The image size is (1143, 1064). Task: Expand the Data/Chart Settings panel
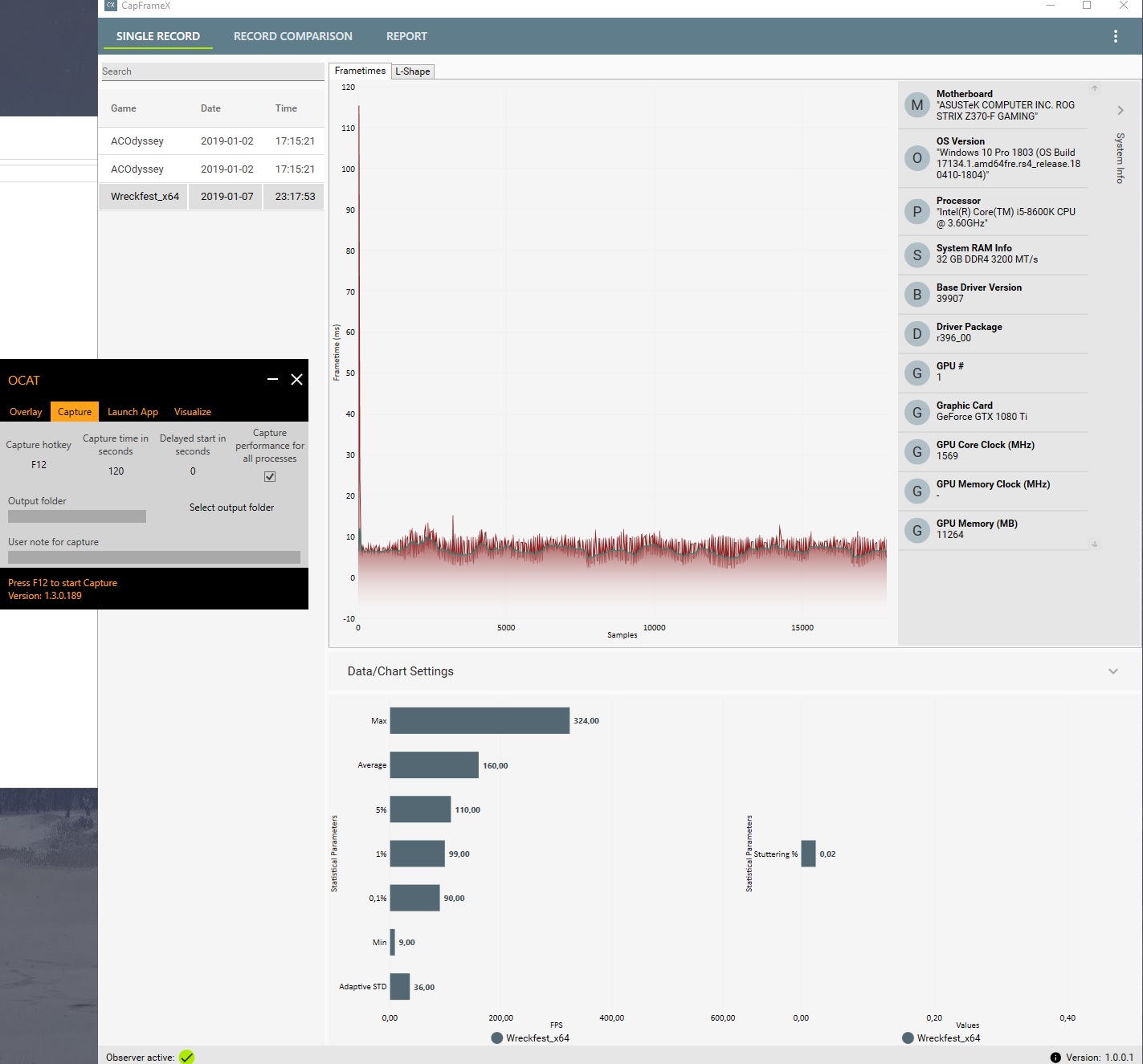coord(1113,671)
